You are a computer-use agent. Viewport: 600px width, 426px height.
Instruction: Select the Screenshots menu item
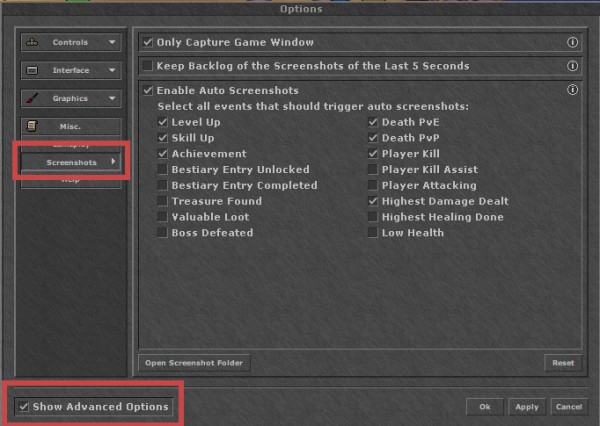click(71, 162)
